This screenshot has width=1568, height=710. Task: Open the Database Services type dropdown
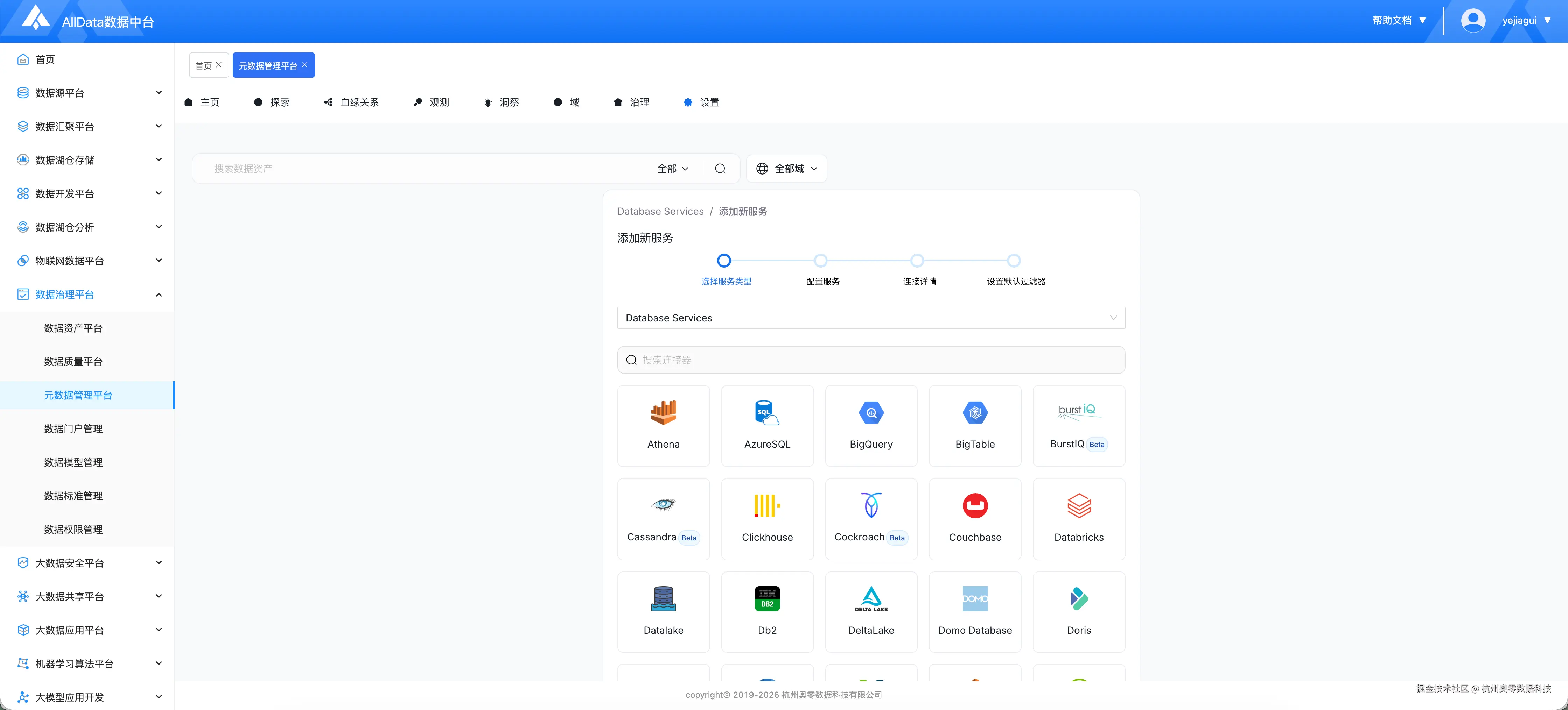tap(870, 318)
